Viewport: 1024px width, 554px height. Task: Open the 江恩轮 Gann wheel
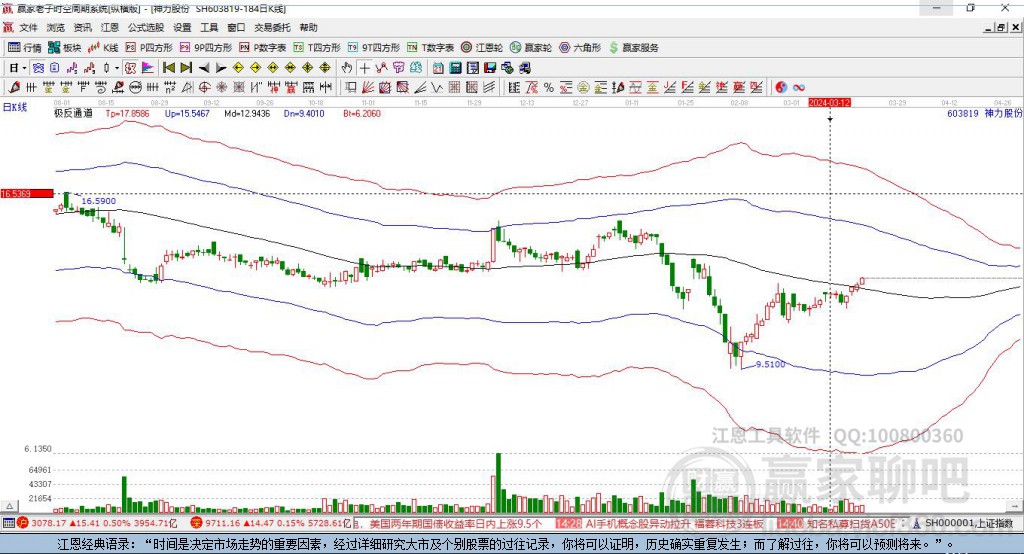(x=482, y=48)
